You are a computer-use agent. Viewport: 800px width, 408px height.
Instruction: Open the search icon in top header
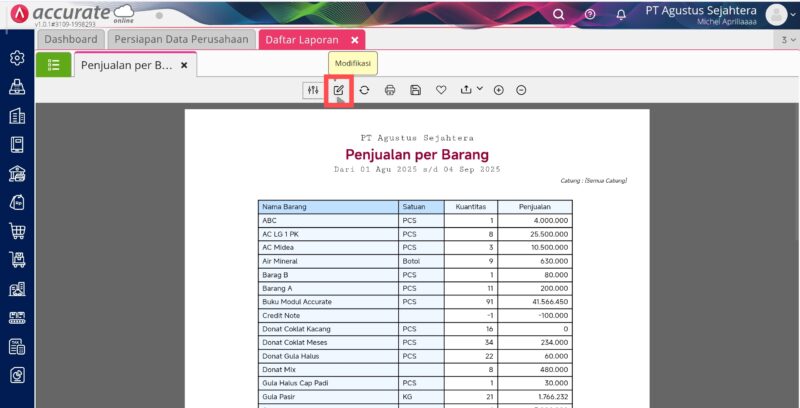tap(559, 14)
